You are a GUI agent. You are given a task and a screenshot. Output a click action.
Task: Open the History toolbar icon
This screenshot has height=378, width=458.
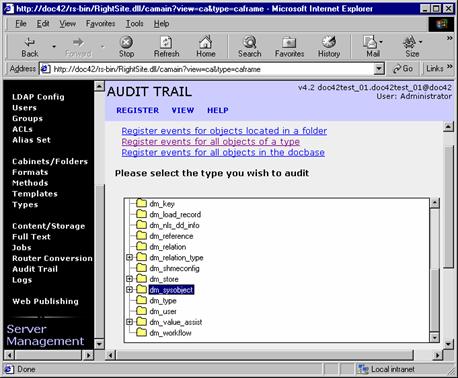pyautogui.click(x=329, y=47)
